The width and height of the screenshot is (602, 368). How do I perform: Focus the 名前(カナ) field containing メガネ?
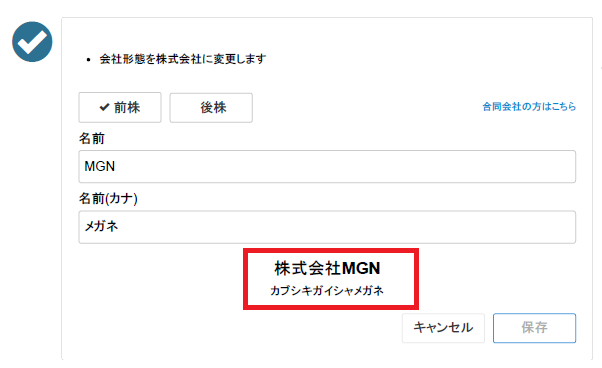(327, 227)
